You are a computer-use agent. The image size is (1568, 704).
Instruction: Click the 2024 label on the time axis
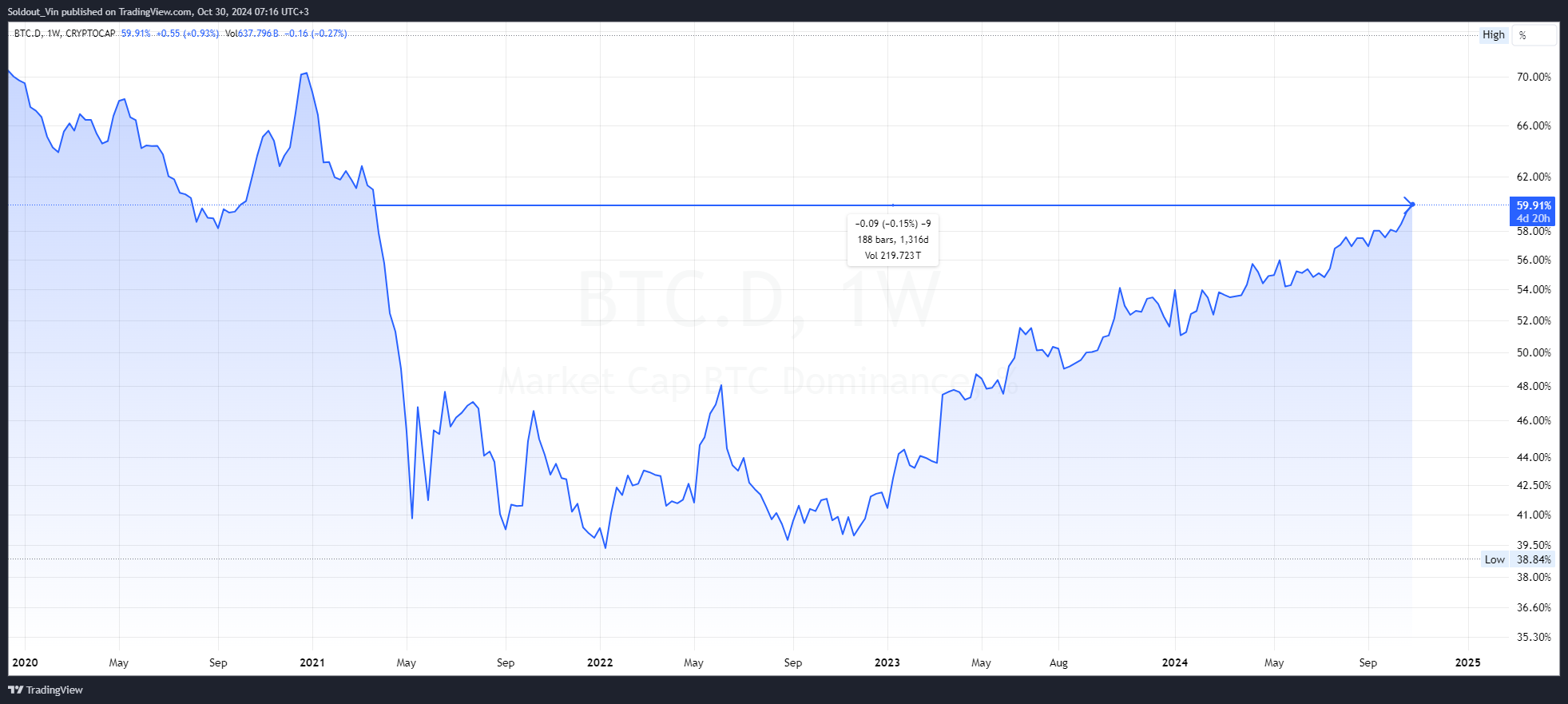pyautogui.click(x=1175, y=662)
